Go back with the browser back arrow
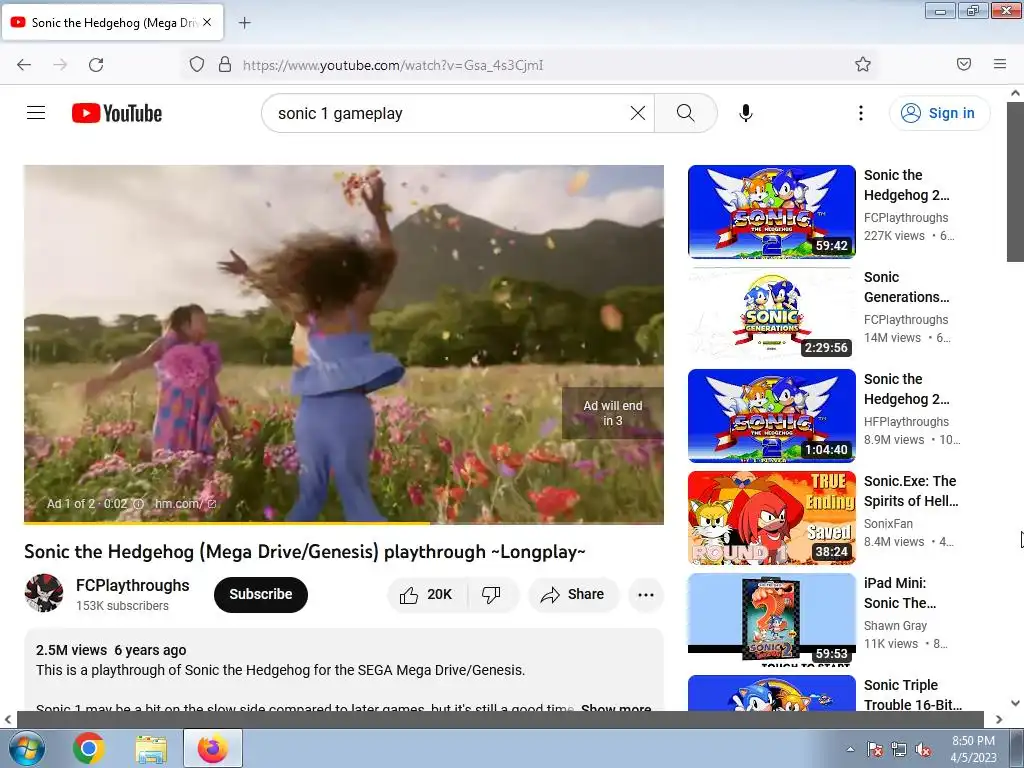 point(24,65)
